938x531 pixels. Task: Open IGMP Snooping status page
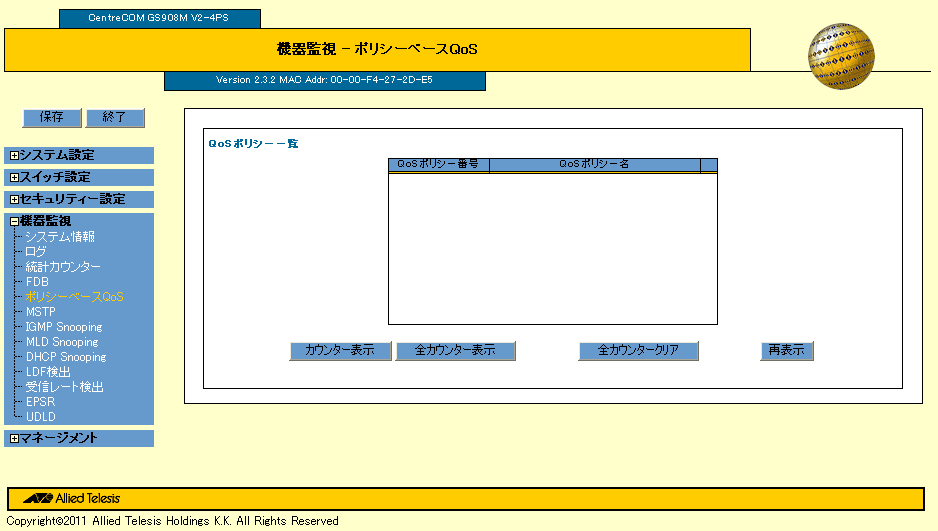tap(64, 327)
